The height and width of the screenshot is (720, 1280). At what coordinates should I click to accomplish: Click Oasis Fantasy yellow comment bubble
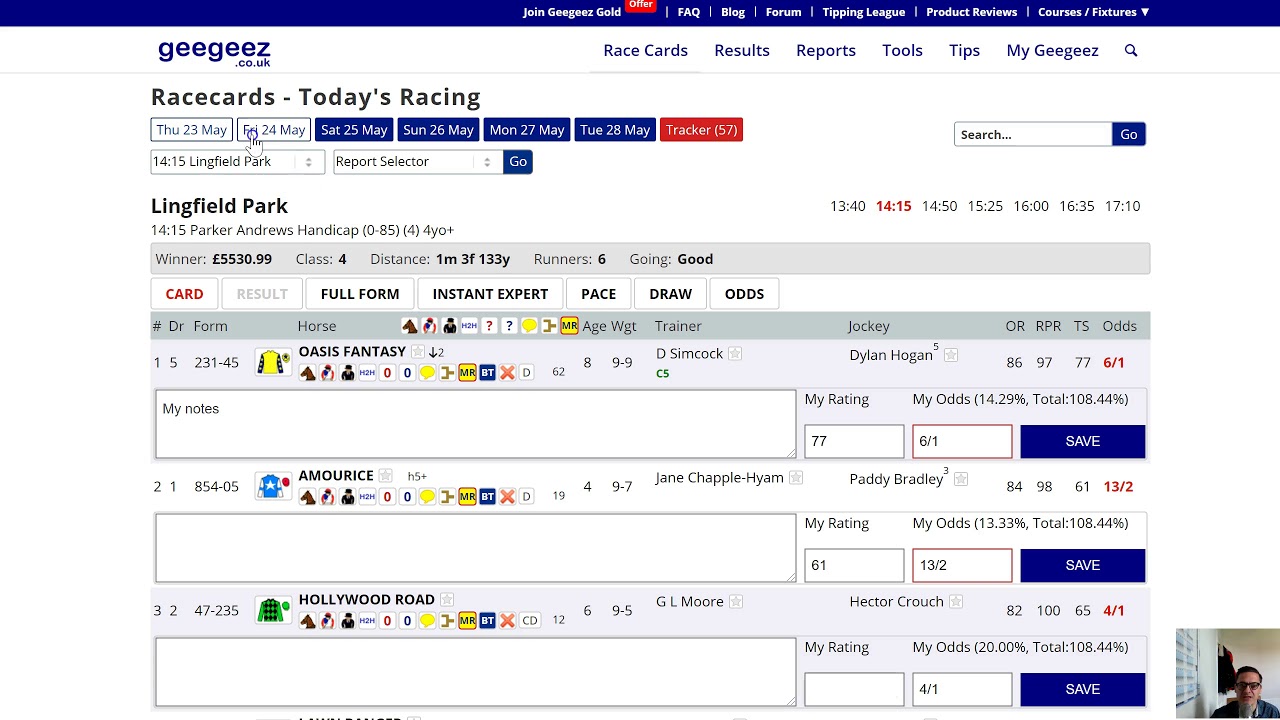point(427,373)
